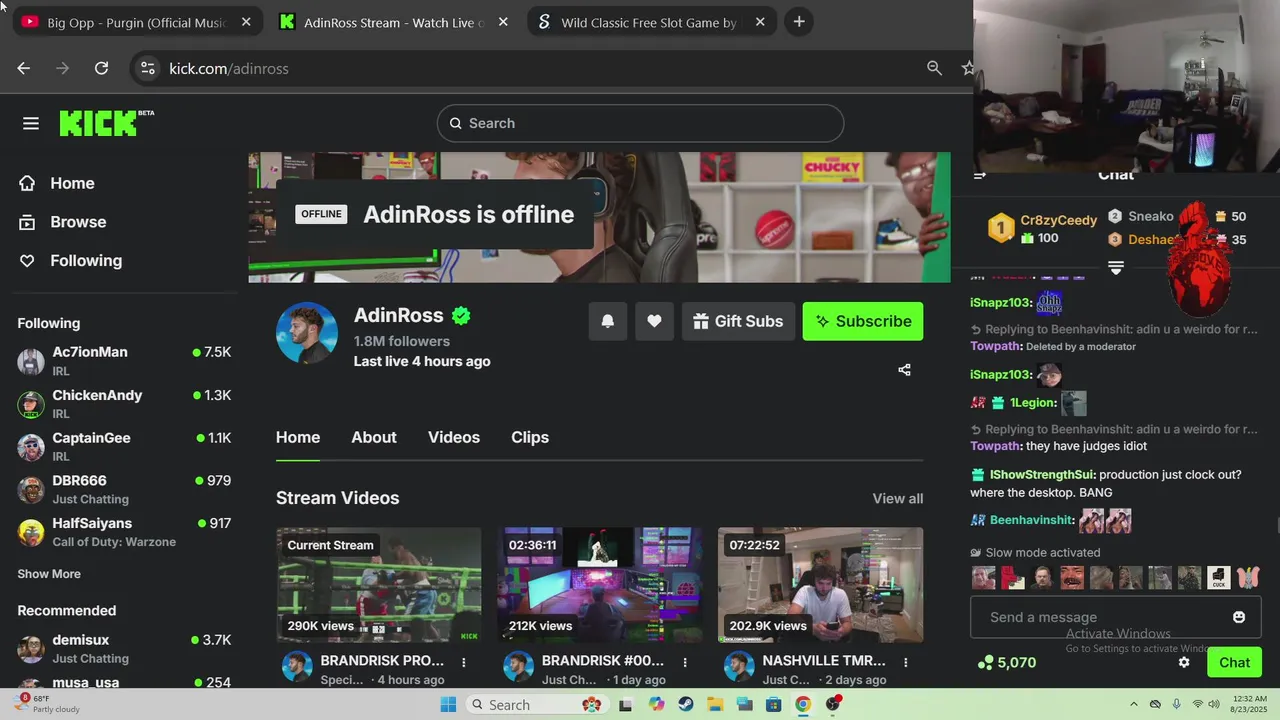Open the Ac7ionMan channel
Image resolution: width=1280 pixels, height=720 pixels.
[x=124, y=361]
